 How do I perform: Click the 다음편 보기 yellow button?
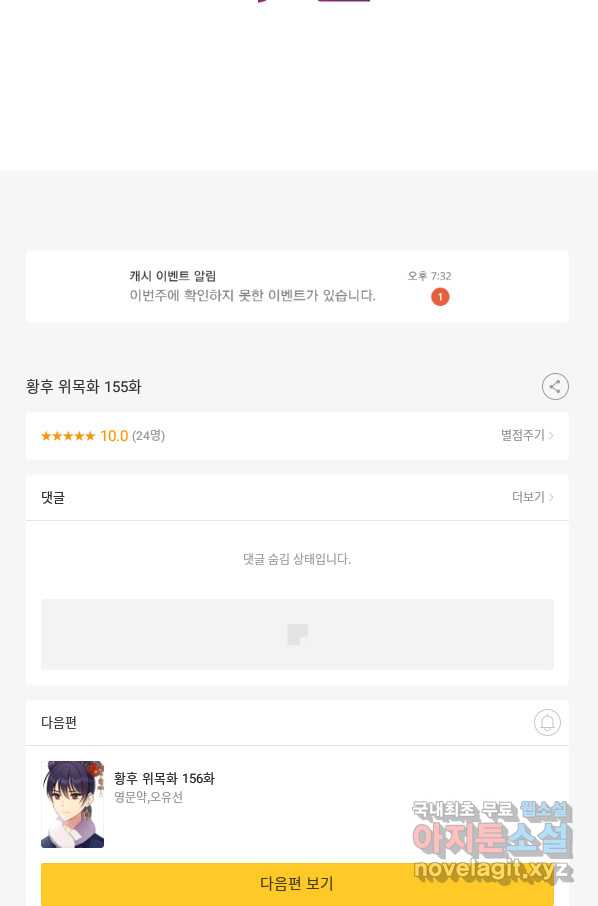coord(297,883)
